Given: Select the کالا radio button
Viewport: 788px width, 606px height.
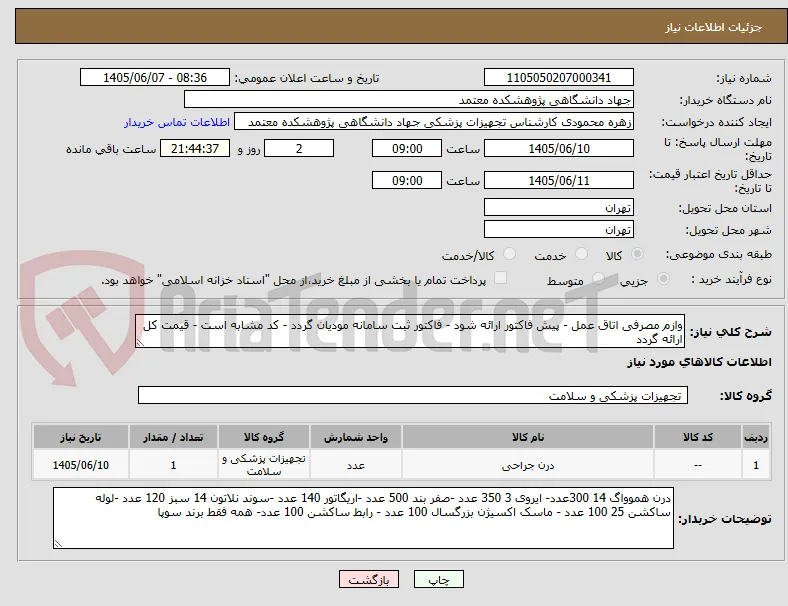Looking at the screenshot, I should point(637,254).
